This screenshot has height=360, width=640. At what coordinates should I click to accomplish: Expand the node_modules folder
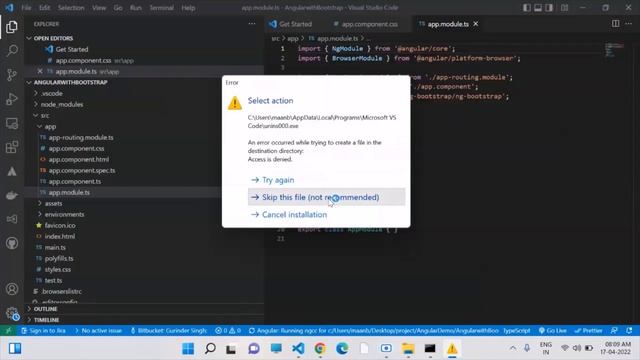pos(62,104)
